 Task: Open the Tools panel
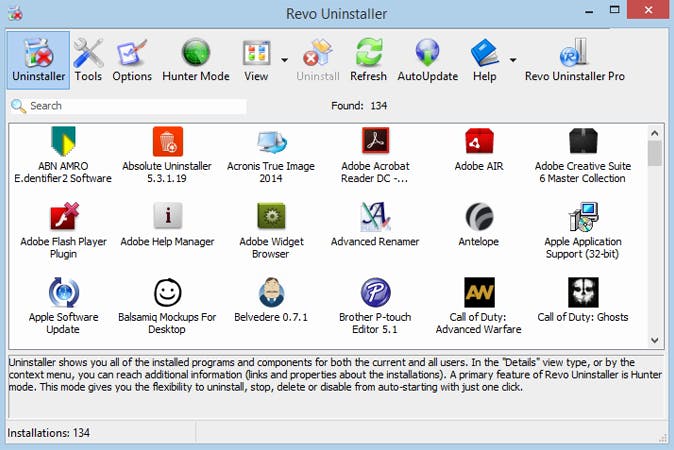(88, 60)
